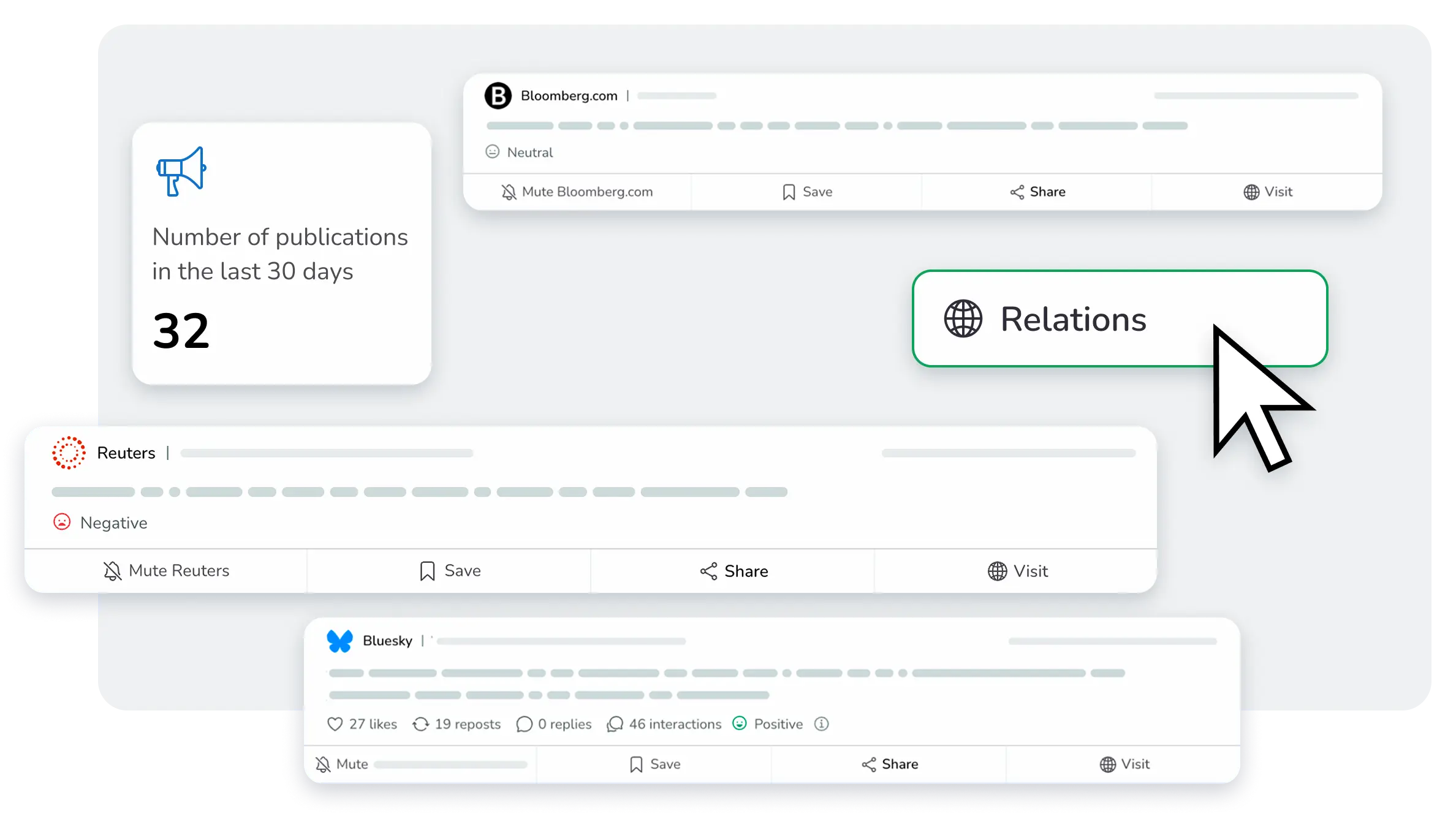The height and width of the screenshot is (833, 1456).
Task: Click the Bluesky butterfly logo
Action: pyautogui.click(x=340, y=641)
